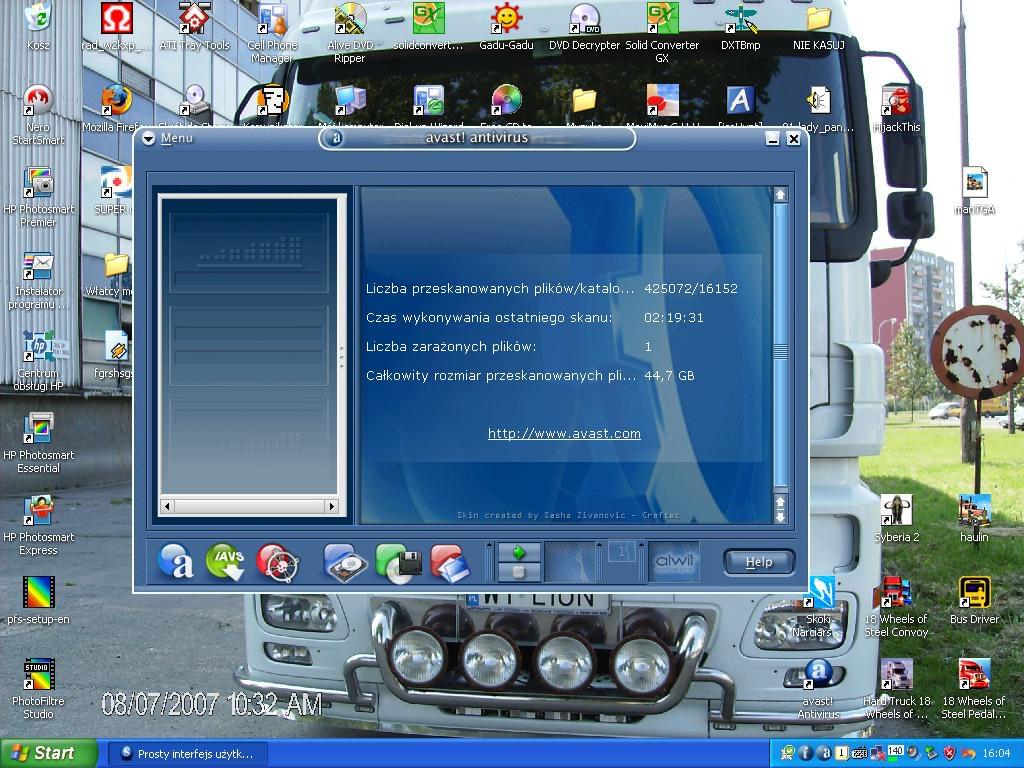
Task: Click the infected files count value 1
Action: coord(648,347)
